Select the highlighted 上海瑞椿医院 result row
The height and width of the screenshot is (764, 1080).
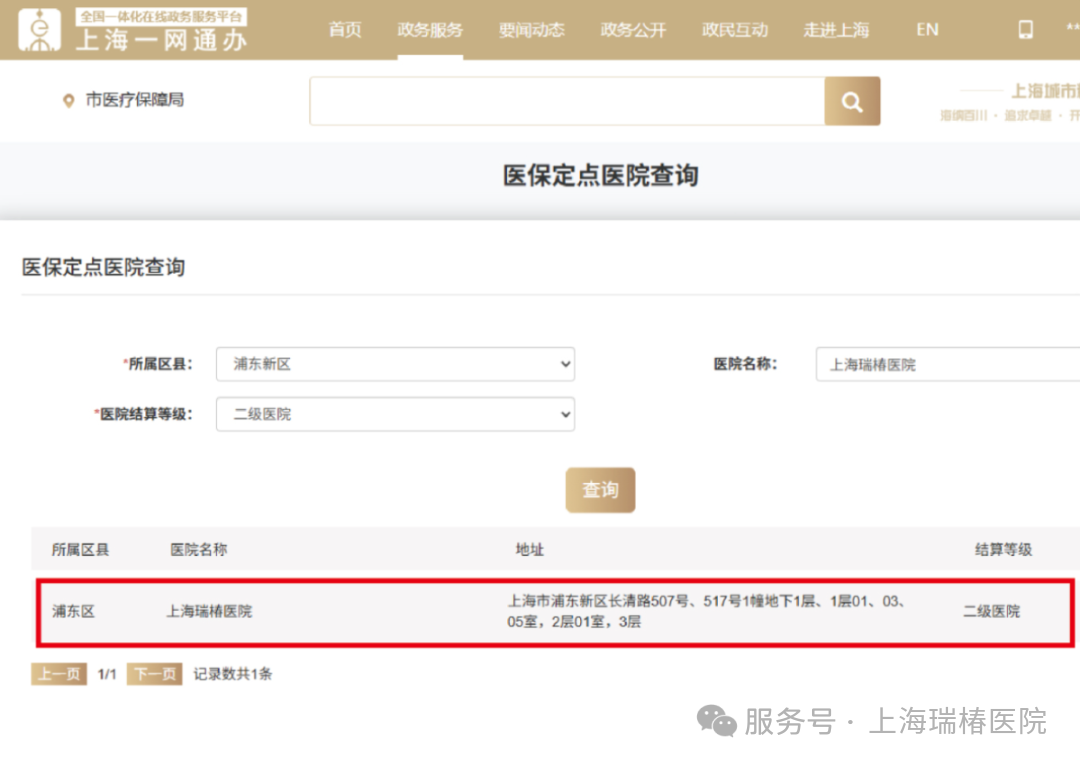coord(540,611)
